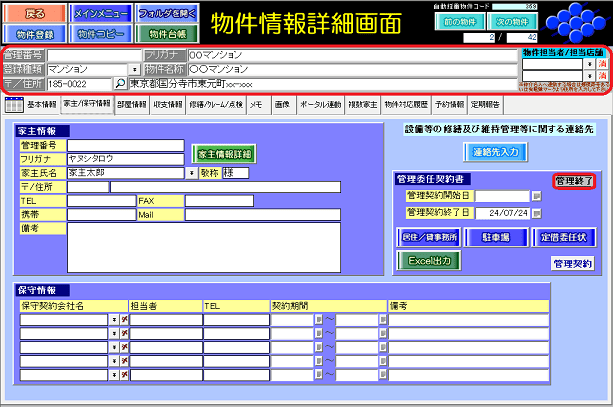Open start-date calendar in first 契約期間 row
Image resolution: width=613 pixels, height=407 pixels.
(319, 320)
